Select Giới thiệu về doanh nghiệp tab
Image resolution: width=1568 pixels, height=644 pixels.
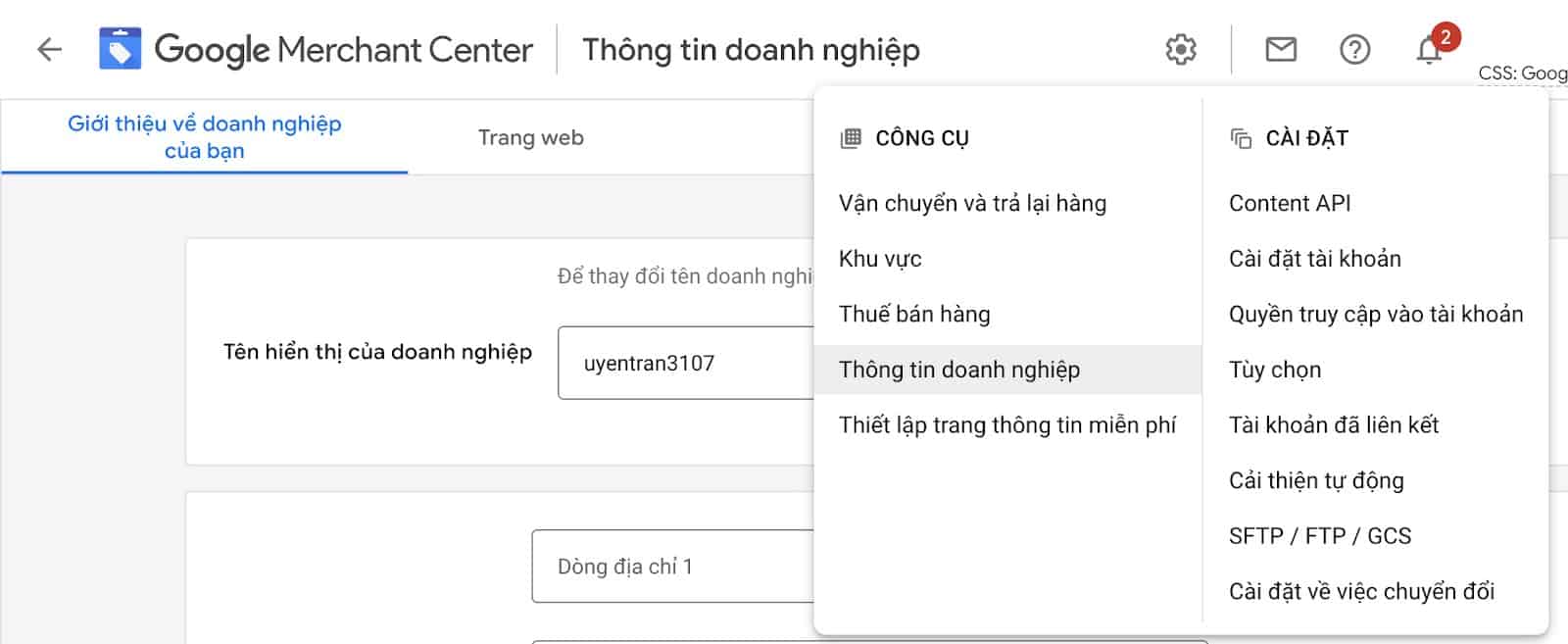pyautogui.click(x=204, y=137)
